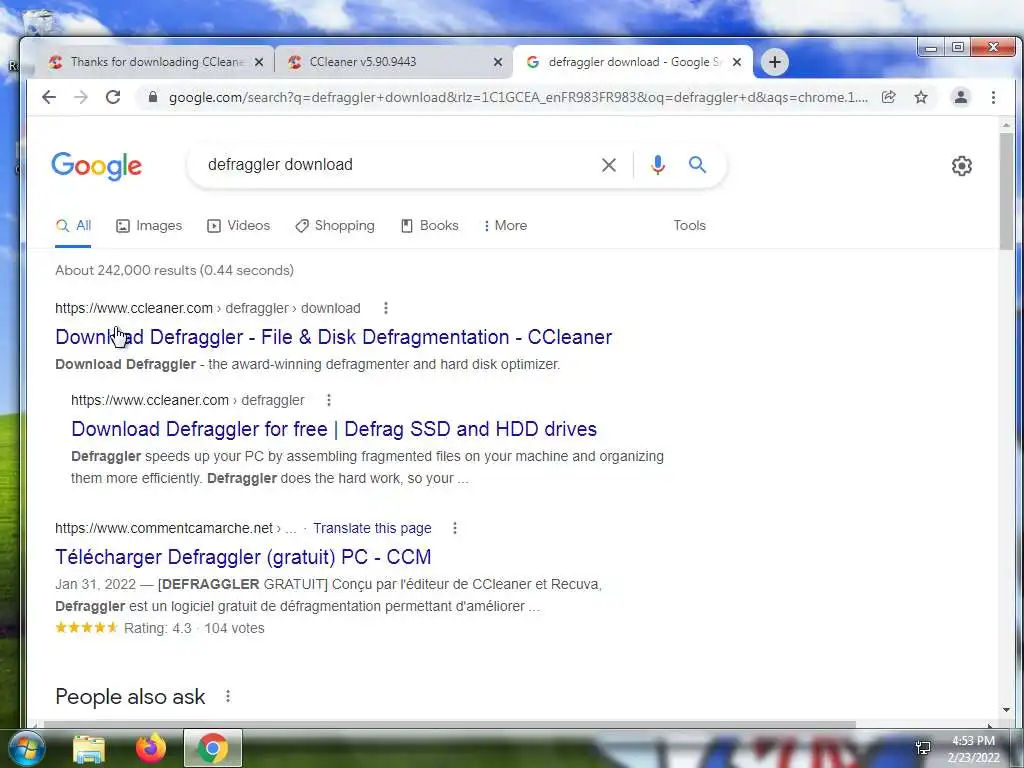Click the scrollbar down arrow
The height and width of the screenshot is (768, 1024).
coord(1006,710)
